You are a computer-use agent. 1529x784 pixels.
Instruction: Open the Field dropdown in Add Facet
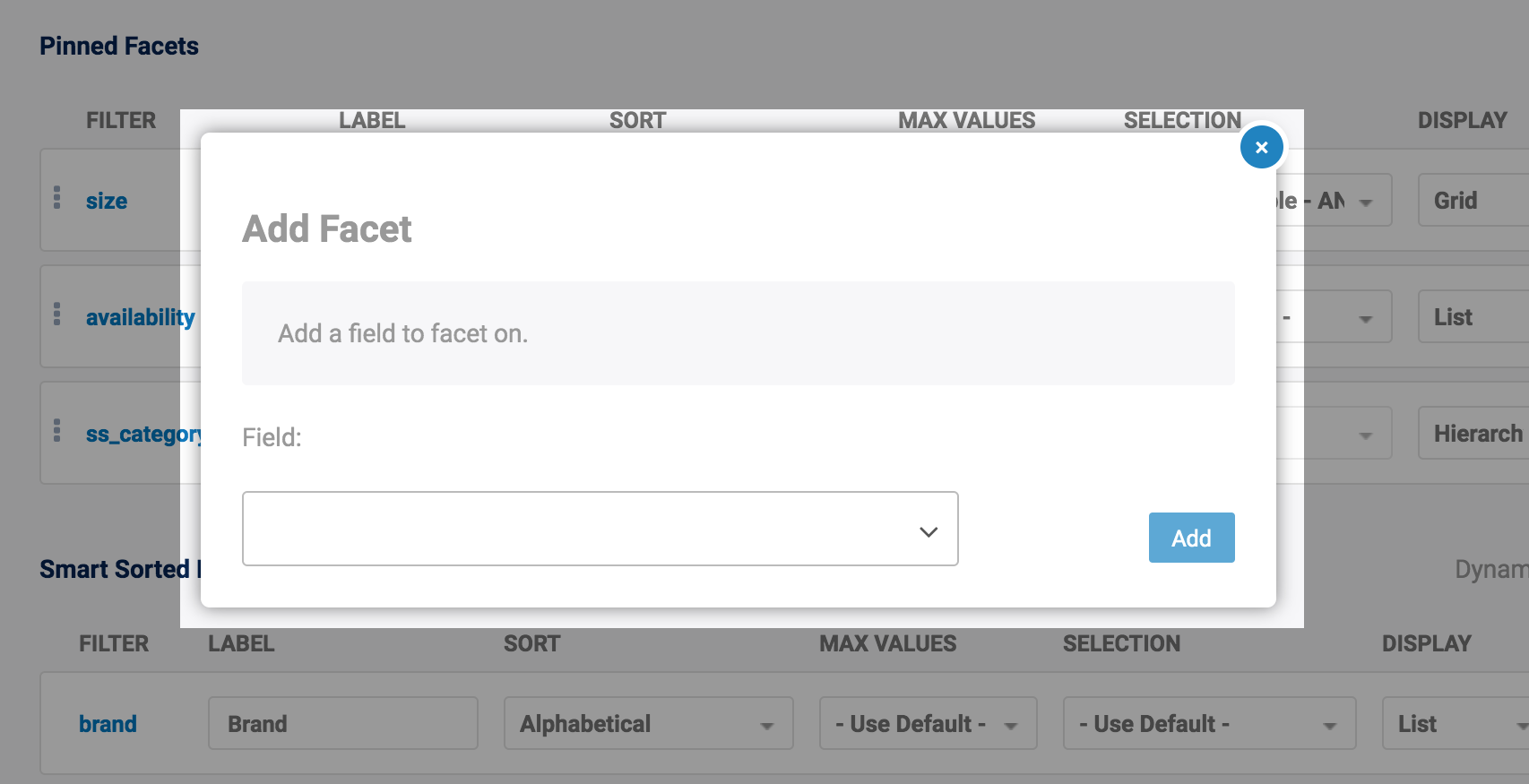(600, 529)
